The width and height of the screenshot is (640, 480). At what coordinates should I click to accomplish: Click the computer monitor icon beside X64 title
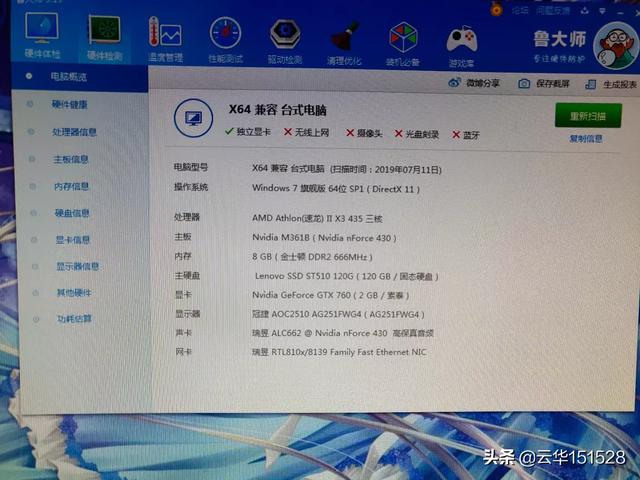pos(192,118)
